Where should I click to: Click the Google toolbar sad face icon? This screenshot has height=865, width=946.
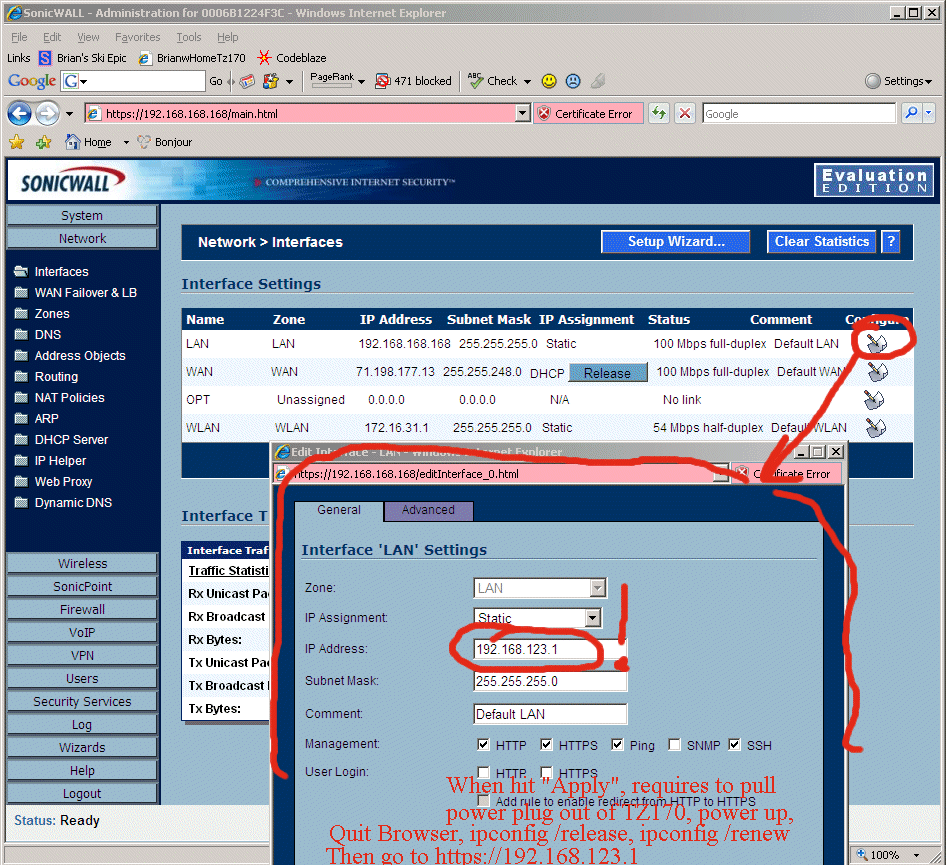click(x=573, y=81)
